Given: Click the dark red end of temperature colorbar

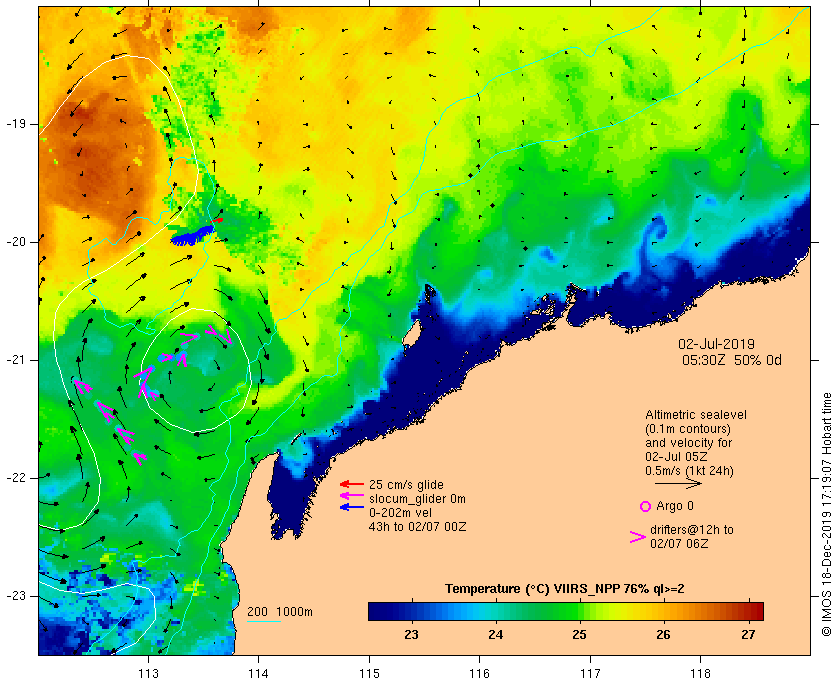Looking at the screenshot, I should point(756,611).
